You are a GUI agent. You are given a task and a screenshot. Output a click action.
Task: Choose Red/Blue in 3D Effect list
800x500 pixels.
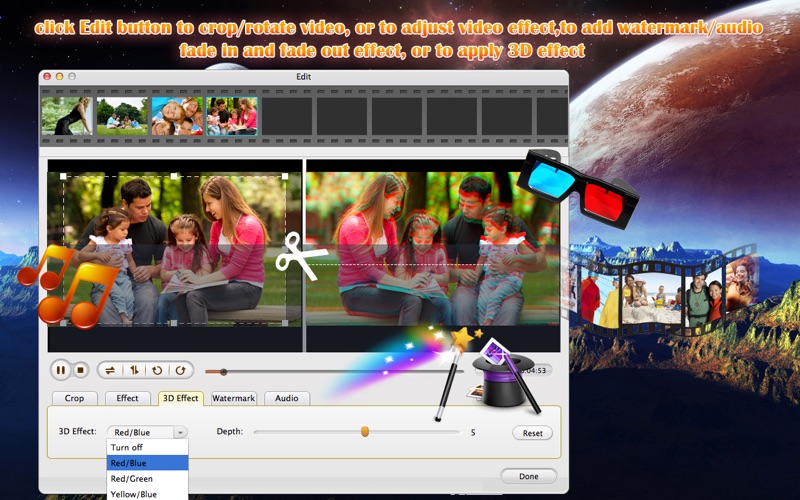coord(147,463)
